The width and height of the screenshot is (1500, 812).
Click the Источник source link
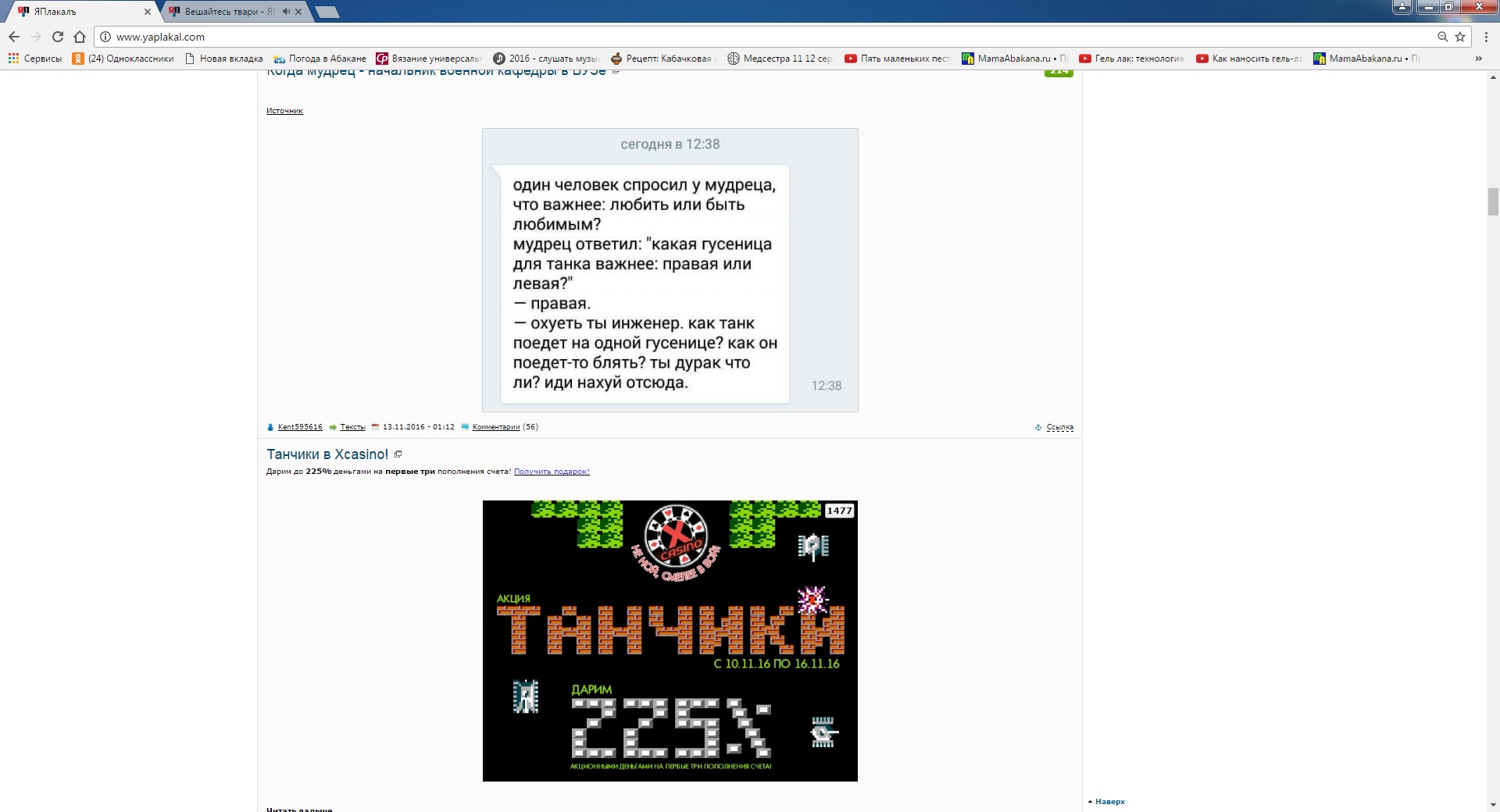click(284, 111)
